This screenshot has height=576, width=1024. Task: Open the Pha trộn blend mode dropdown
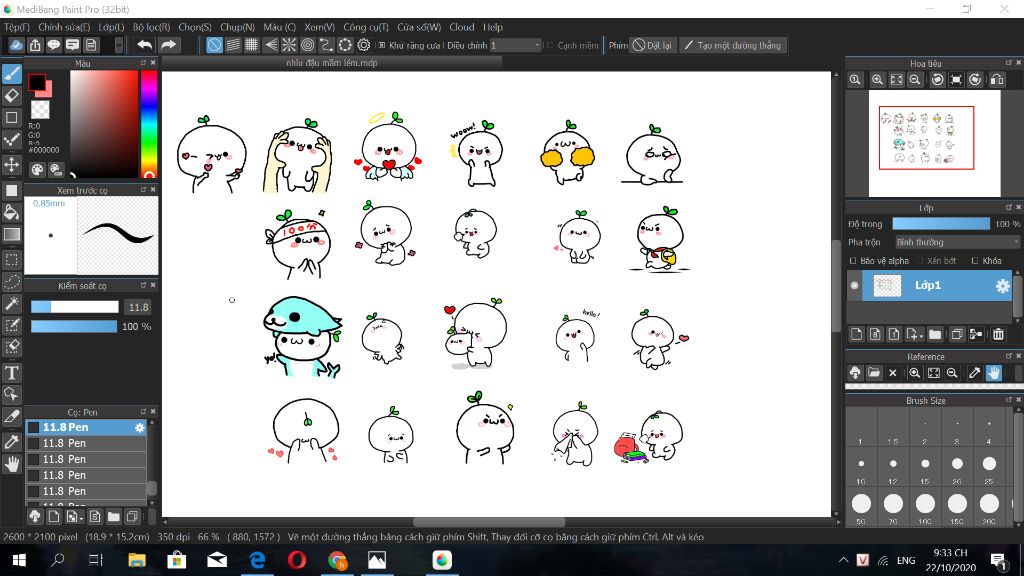coord(956,242)
